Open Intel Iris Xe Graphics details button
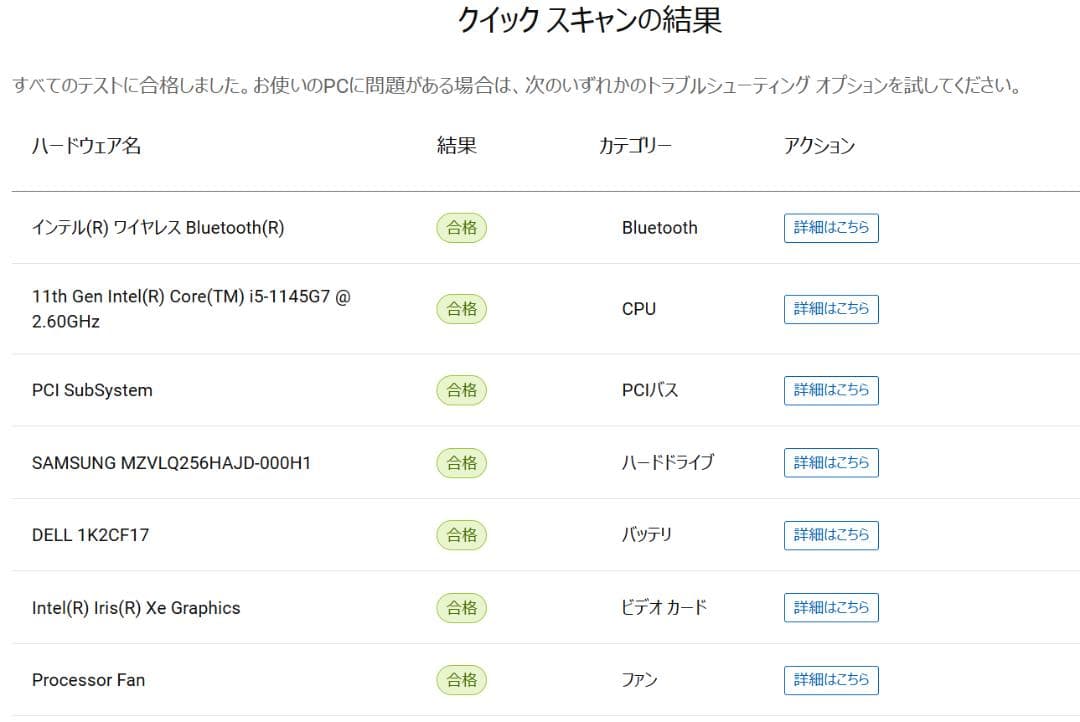Viewport: 1080px width, 722px height. [x=831, y=608]
